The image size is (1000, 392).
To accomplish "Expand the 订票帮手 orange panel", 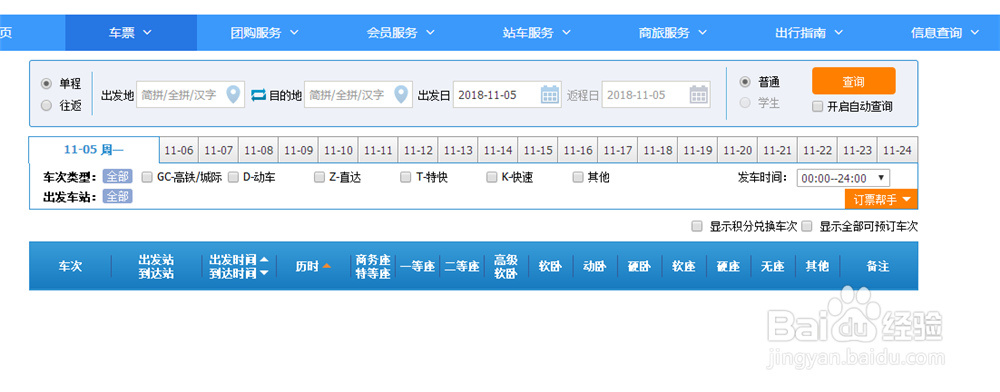I will 881,200.
